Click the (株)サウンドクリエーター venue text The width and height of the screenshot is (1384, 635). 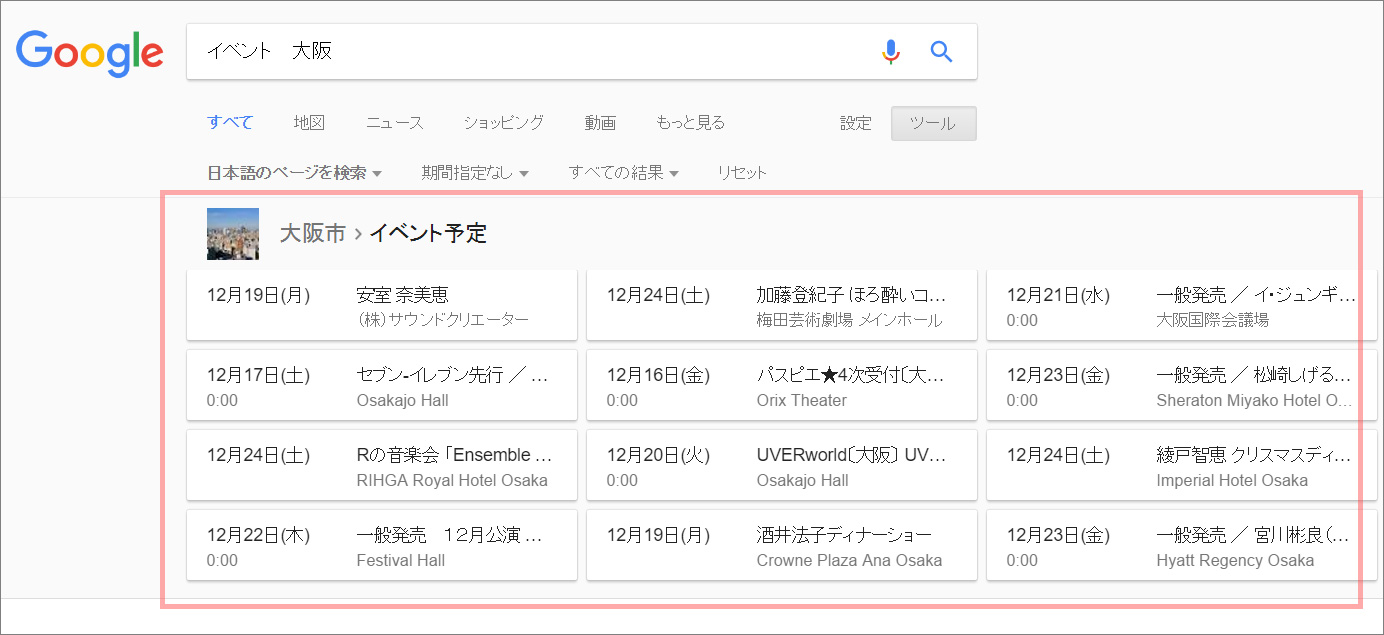point(443,320)
